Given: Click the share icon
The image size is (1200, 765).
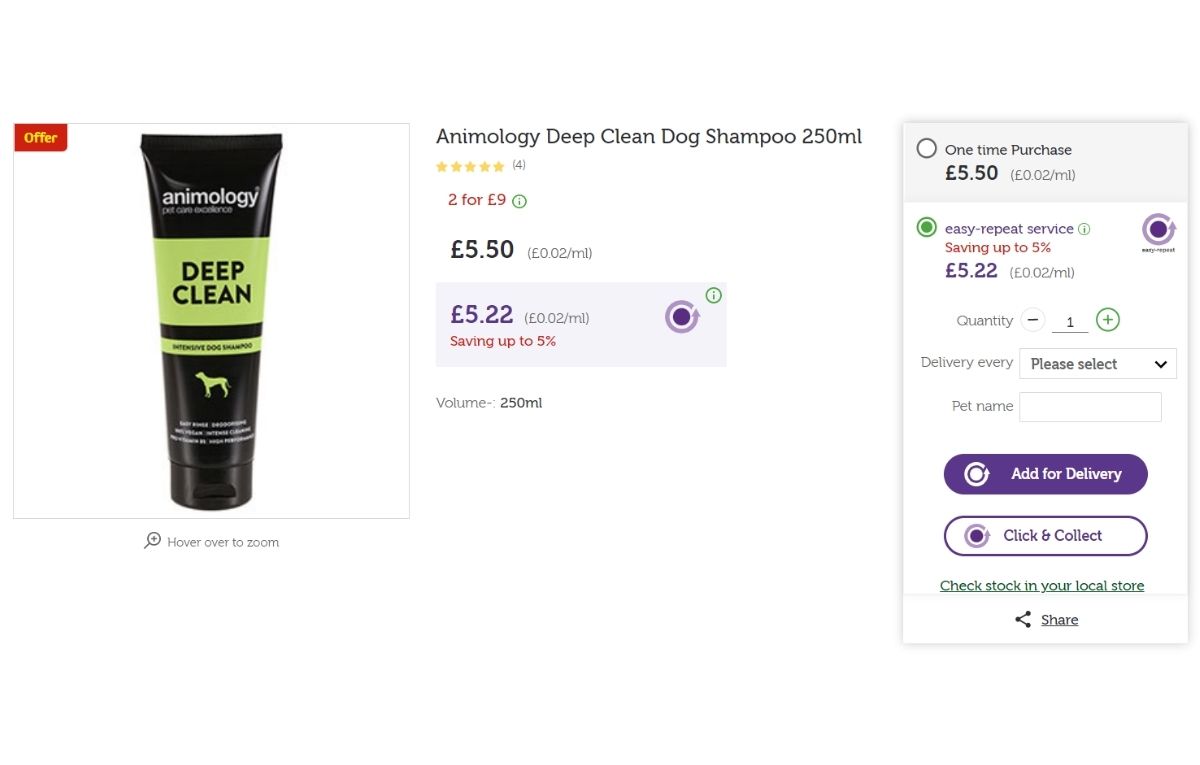Looking at the screenshot, I should pyautogui.click(x=1023, y=620).
